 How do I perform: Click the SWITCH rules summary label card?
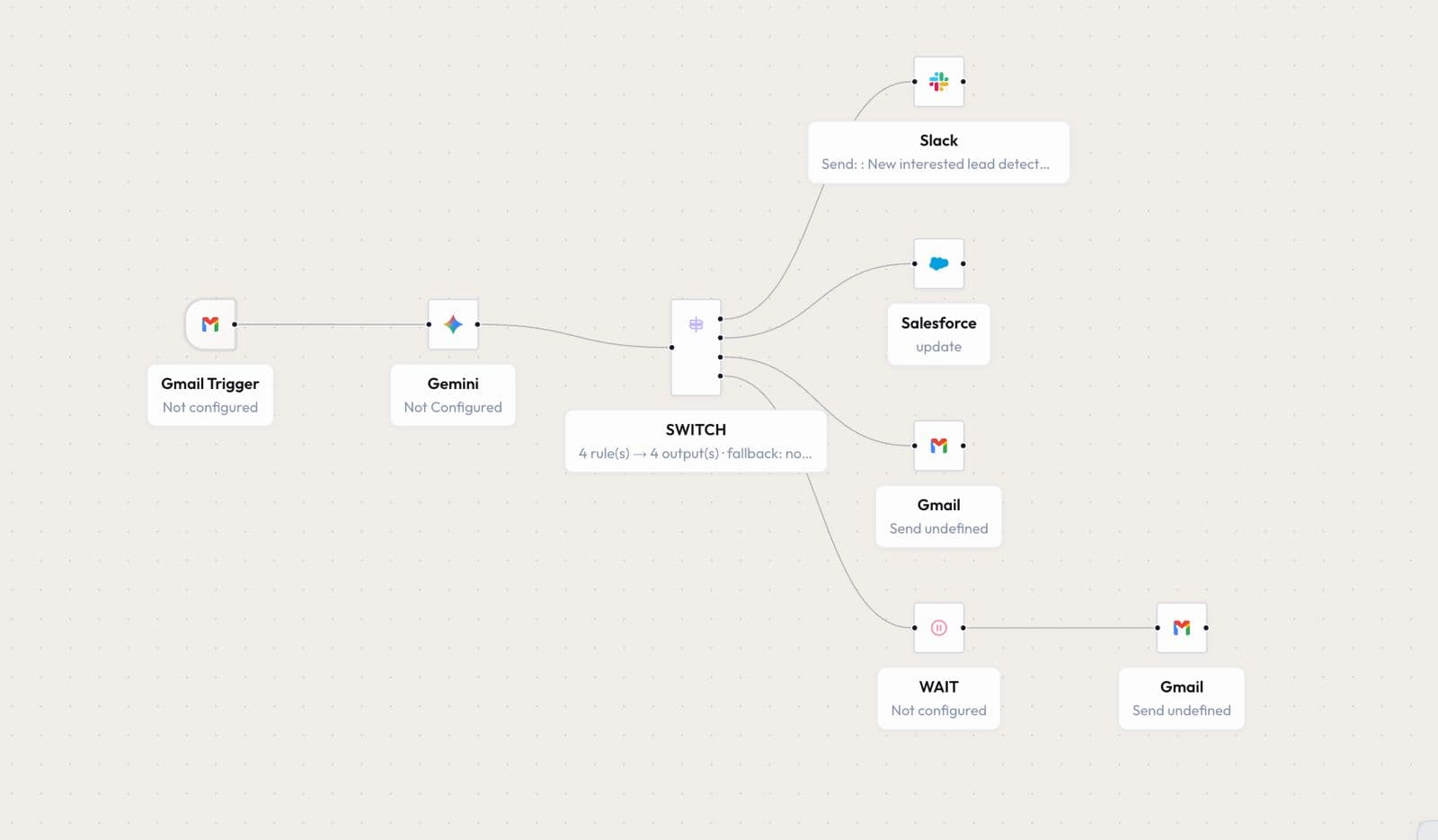tap(696, 441)
